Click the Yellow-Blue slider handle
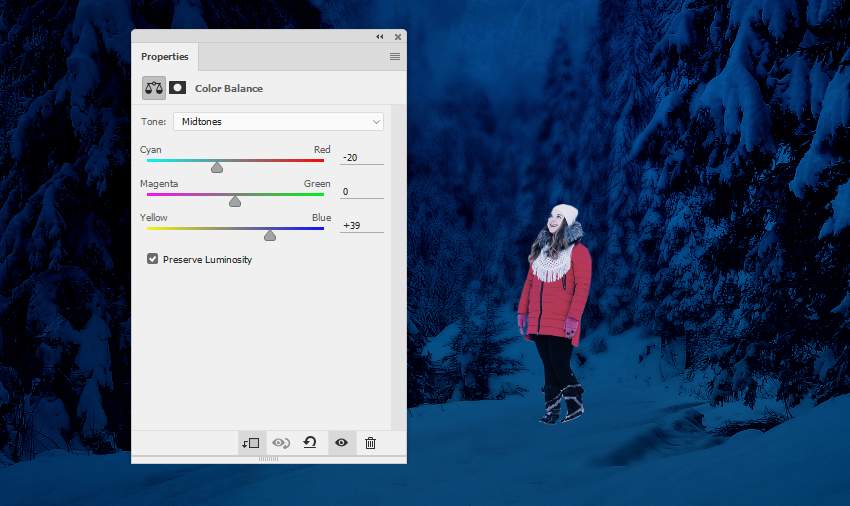The width and height of the screenshot is (850, 506). tap(270, 235)
